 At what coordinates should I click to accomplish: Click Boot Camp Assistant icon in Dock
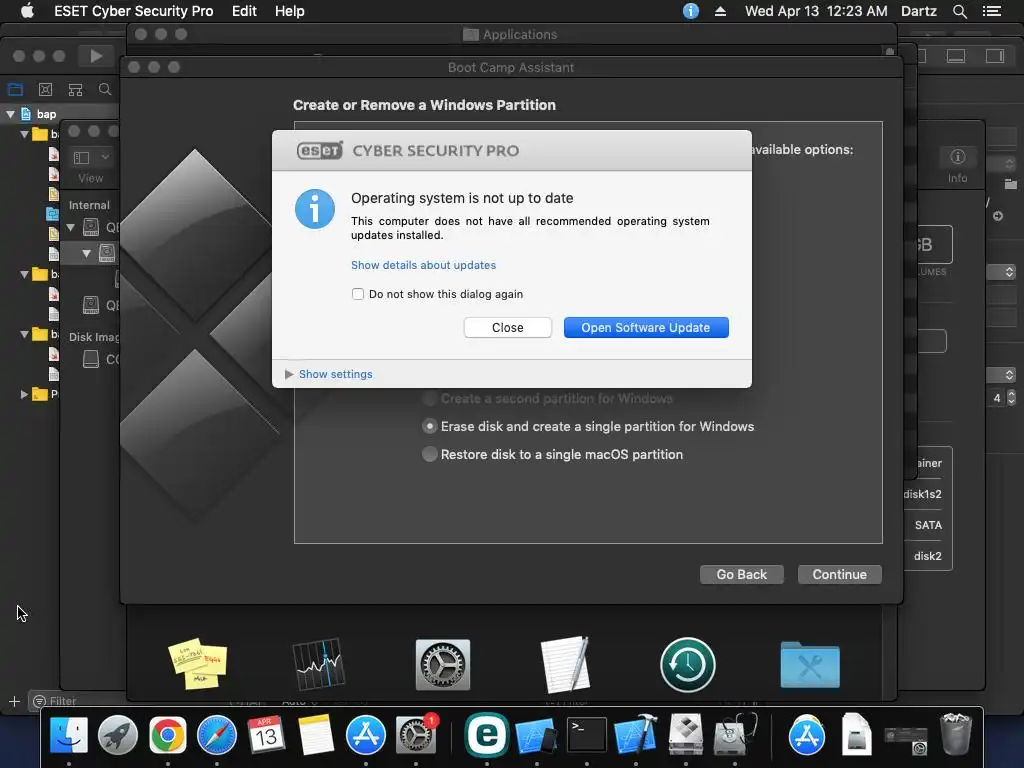[x=685, y=735]
